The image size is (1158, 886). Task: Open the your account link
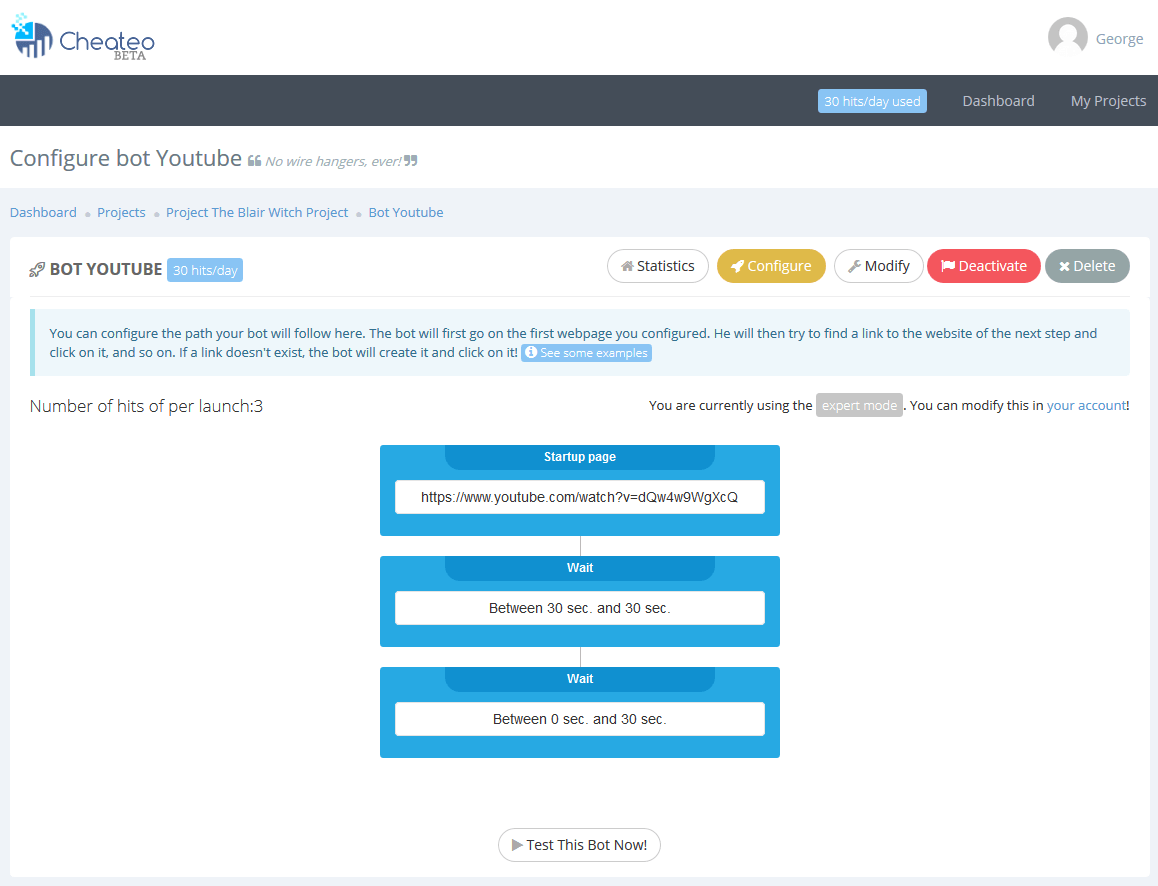click(x=1086, y=405)
